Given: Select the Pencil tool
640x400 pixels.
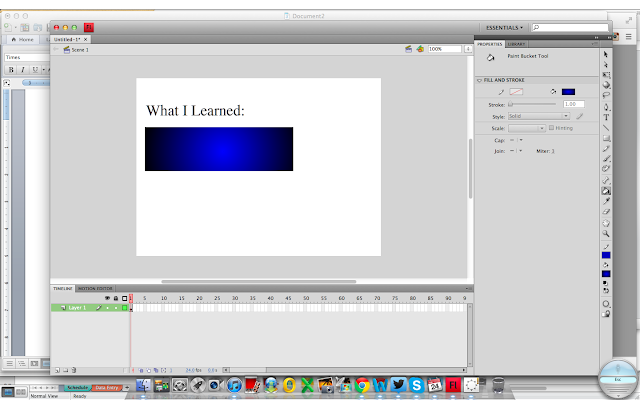Looking at the screenshot, I should pyautogui.click(x=606, y=149).
